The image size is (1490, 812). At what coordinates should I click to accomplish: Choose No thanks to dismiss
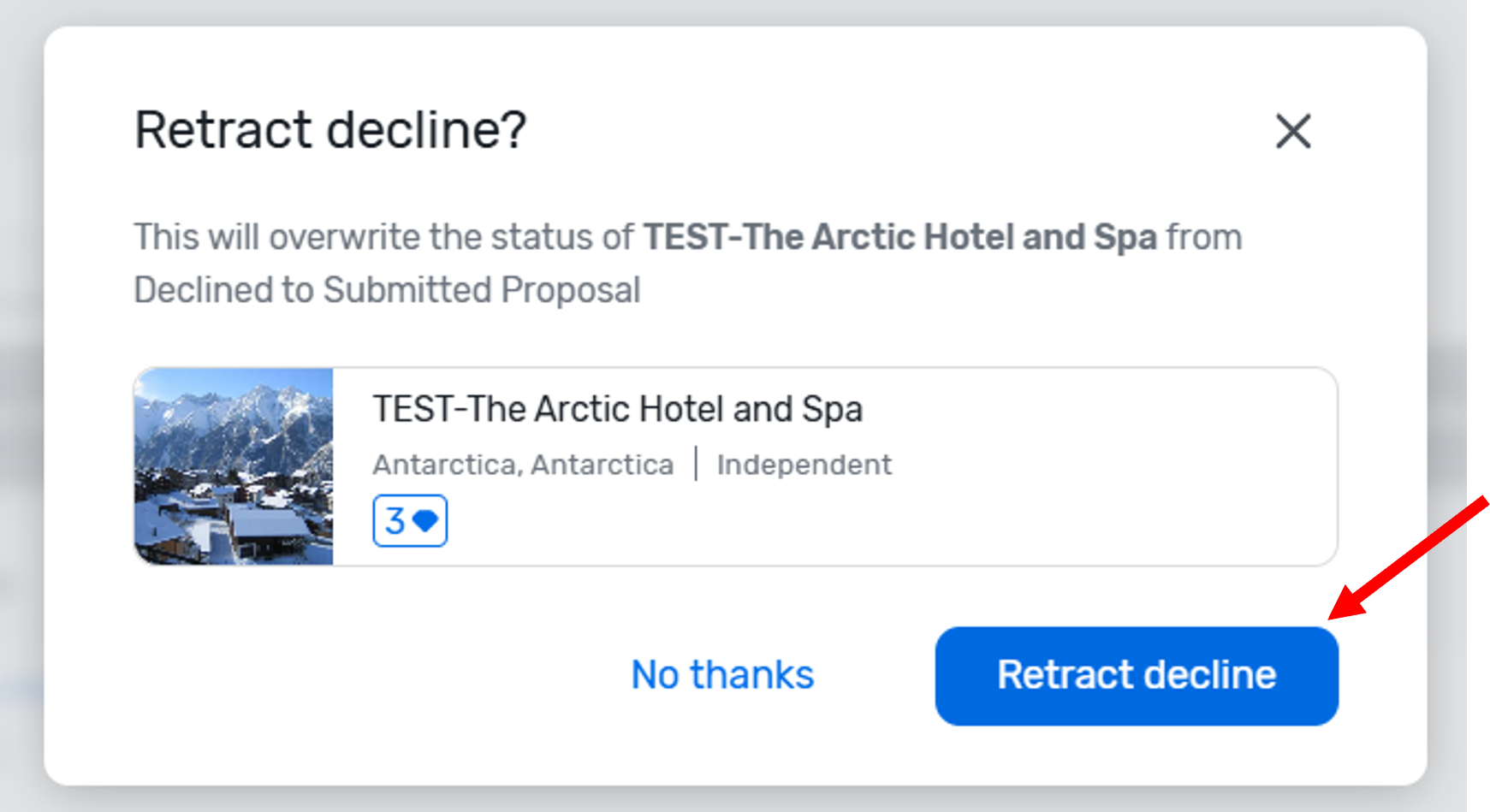721,675
